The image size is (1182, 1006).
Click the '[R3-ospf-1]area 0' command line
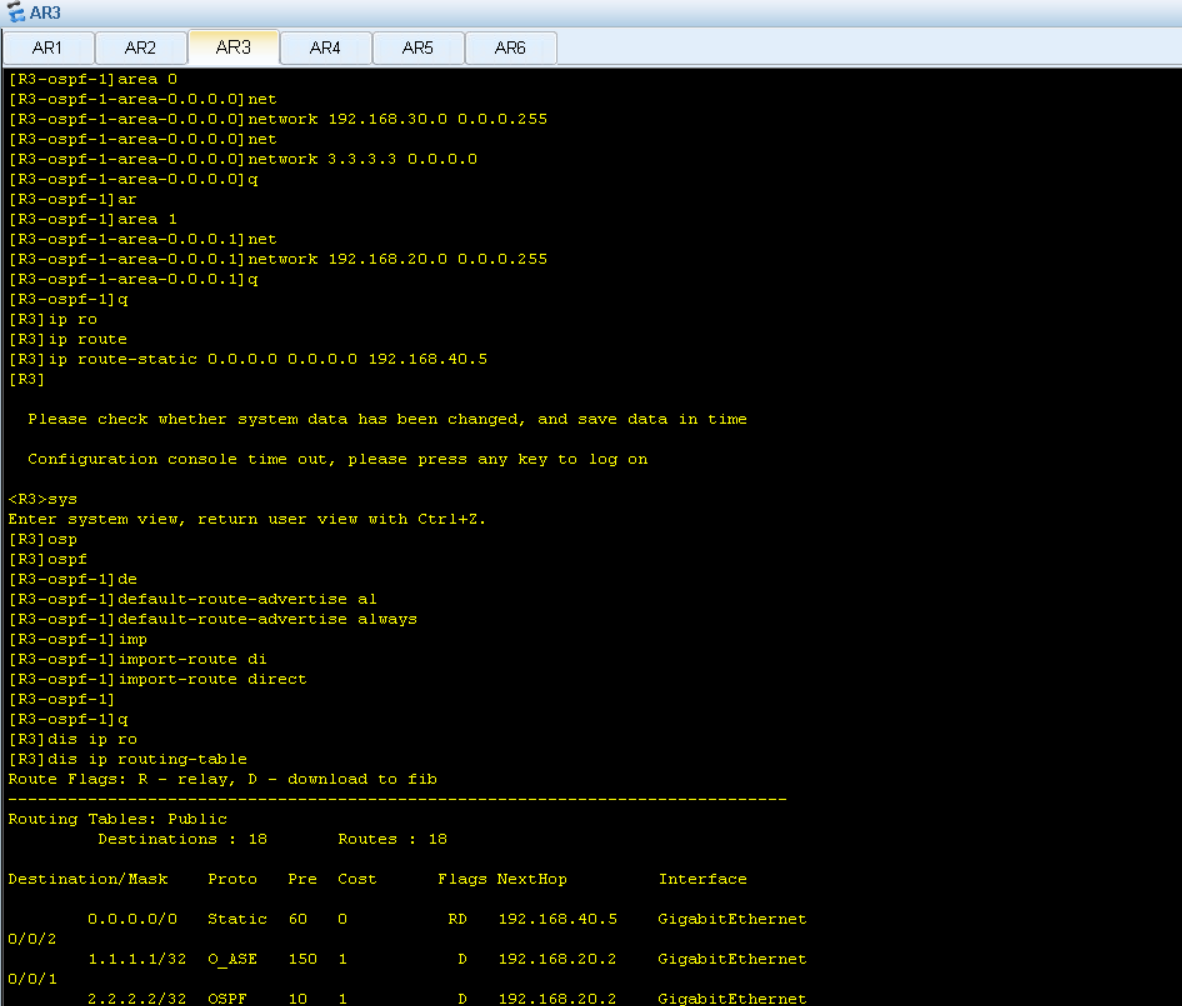93,79
